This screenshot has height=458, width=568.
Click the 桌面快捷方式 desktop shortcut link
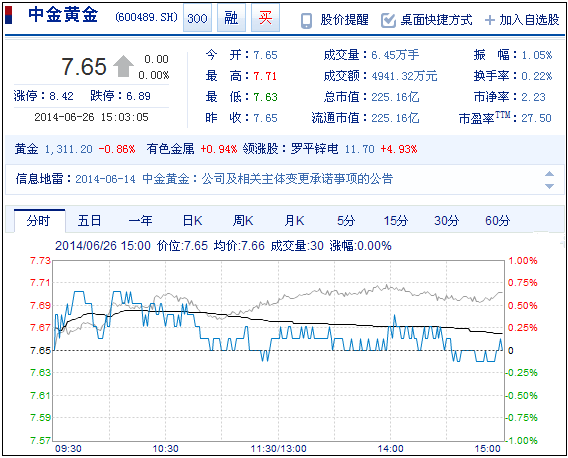(x=436, y=20)
